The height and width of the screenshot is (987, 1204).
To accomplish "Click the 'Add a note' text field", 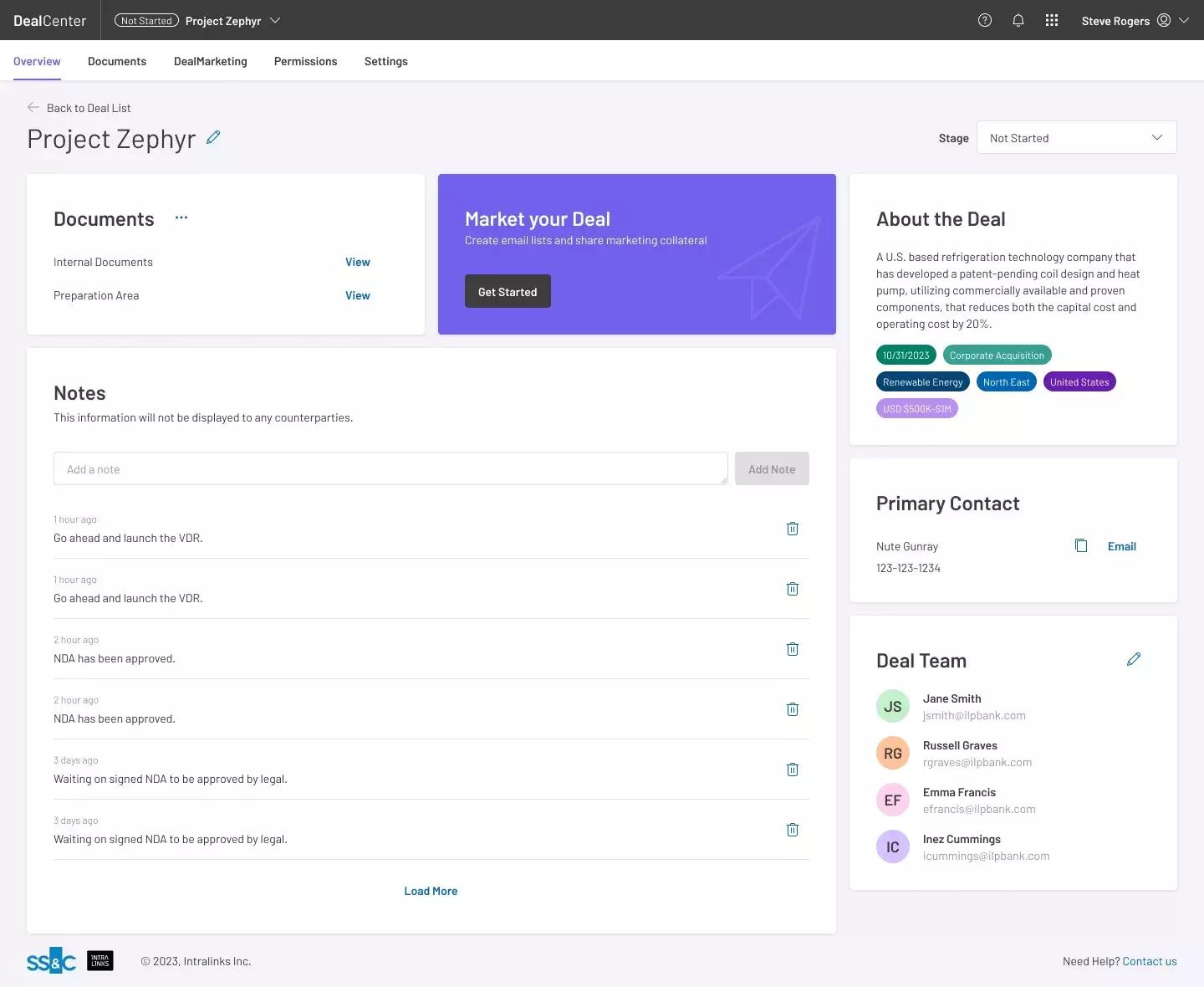I will point(390,469).
